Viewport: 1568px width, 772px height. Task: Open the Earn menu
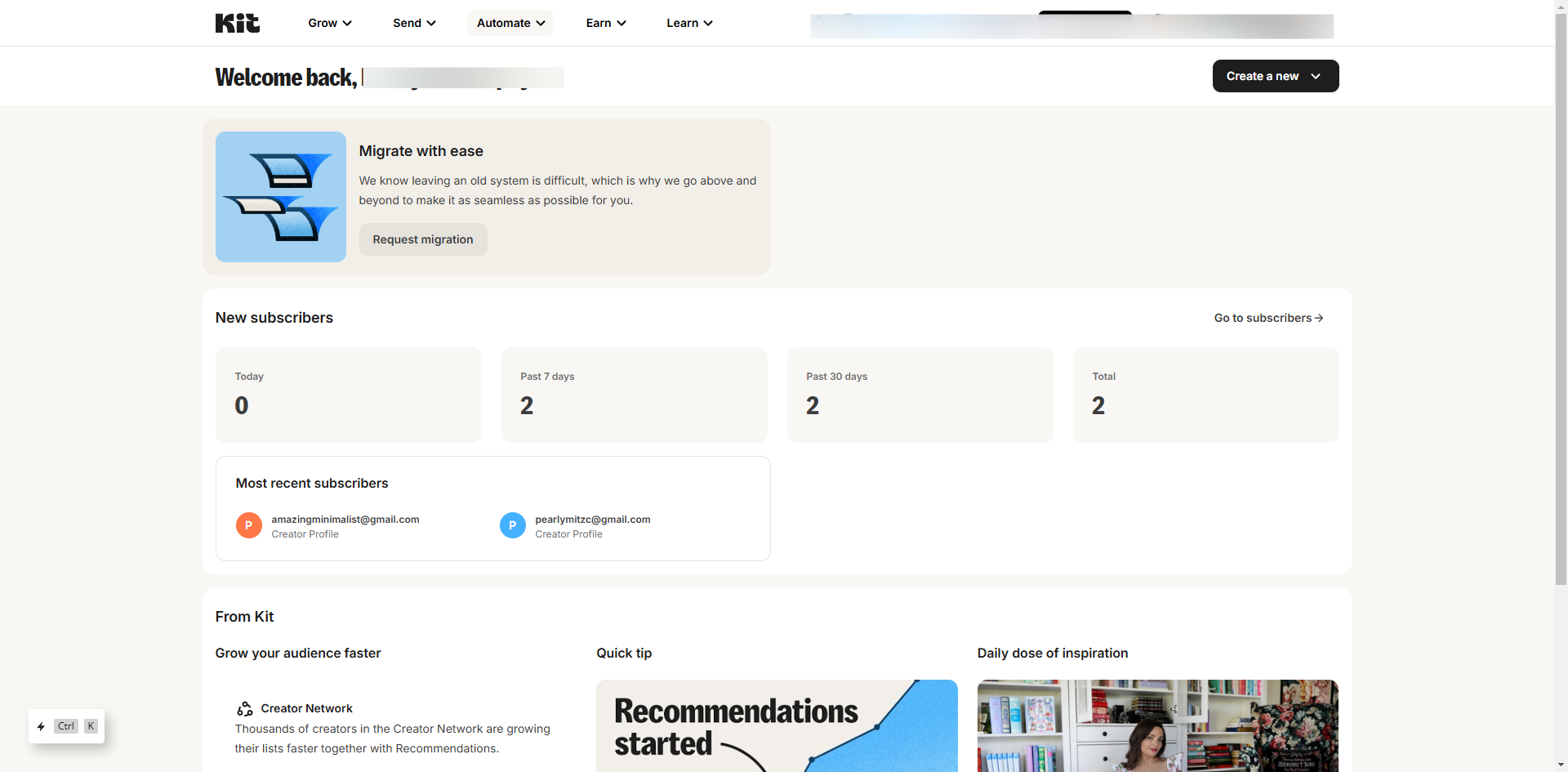coord(606,23)
